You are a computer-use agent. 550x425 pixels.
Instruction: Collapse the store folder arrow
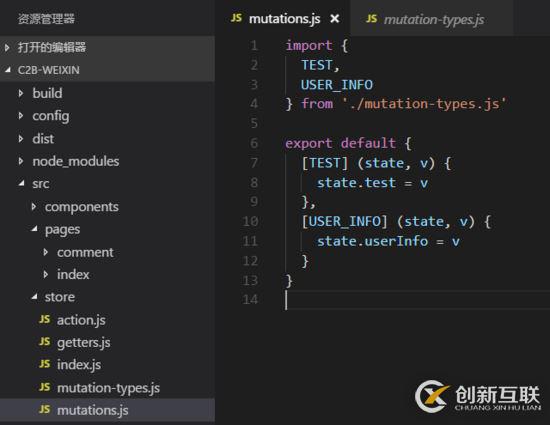(x=34, y=297)
